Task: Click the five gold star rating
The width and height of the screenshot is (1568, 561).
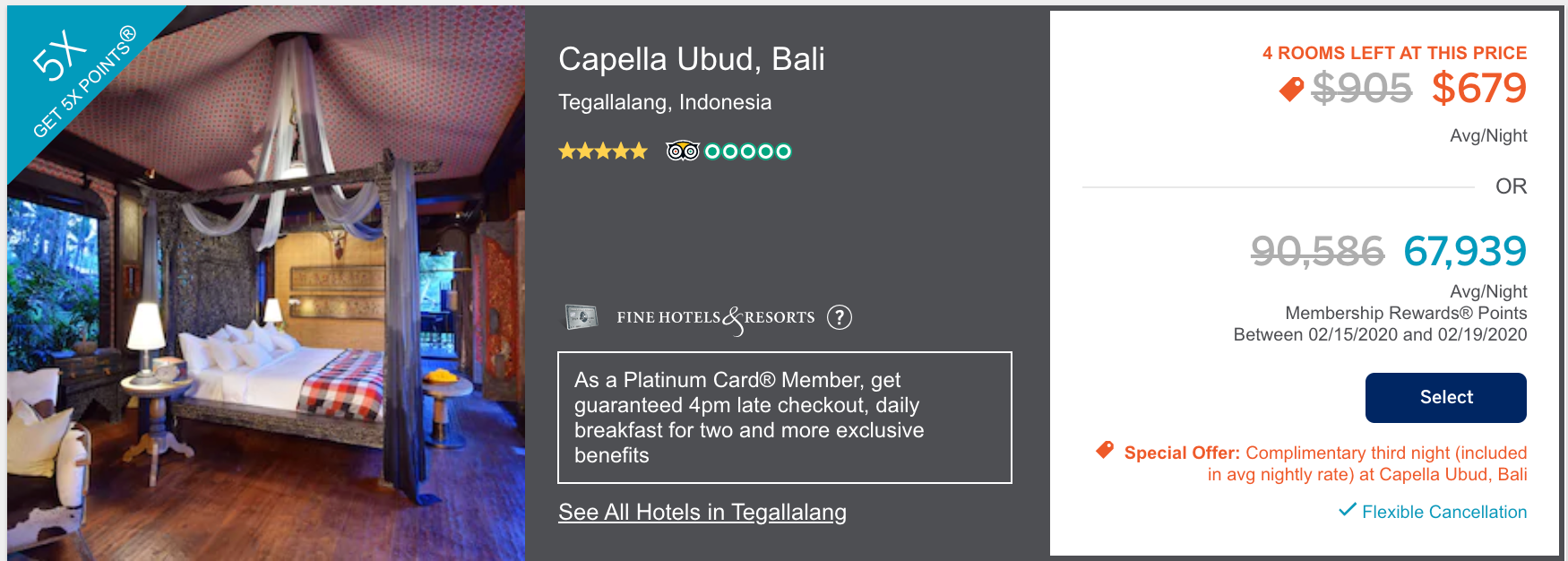Action: coord(602,151)
